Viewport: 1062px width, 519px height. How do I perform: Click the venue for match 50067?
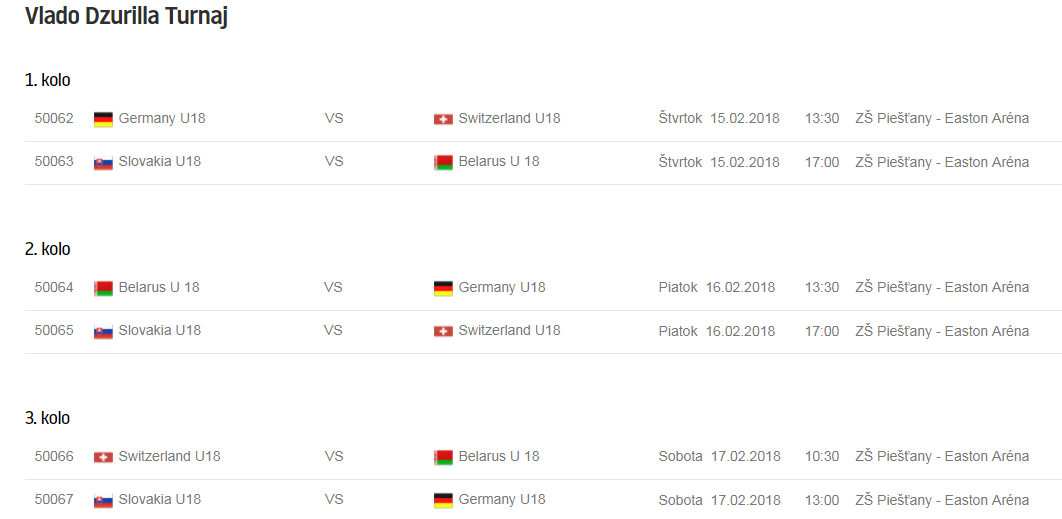pyautogui.click(x=942, y=499)
